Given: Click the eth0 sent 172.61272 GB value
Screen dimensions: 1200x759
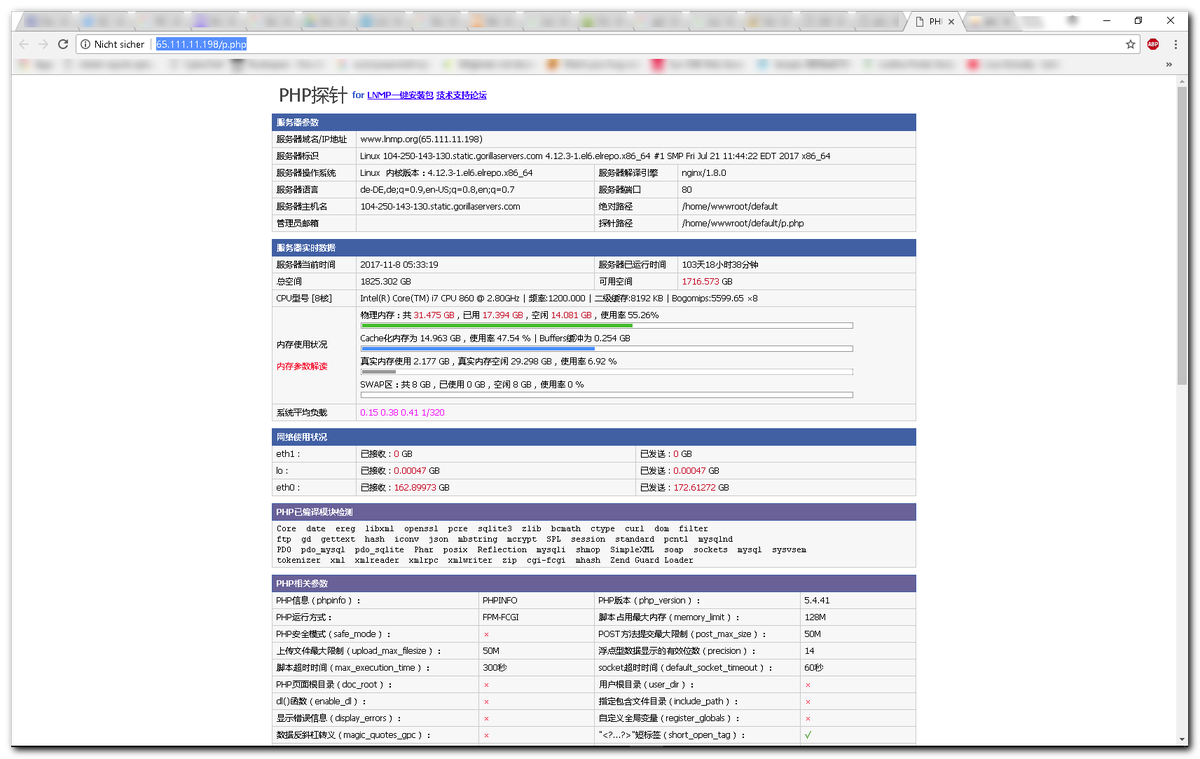Looking at the screenshot, I should [701, 488].
